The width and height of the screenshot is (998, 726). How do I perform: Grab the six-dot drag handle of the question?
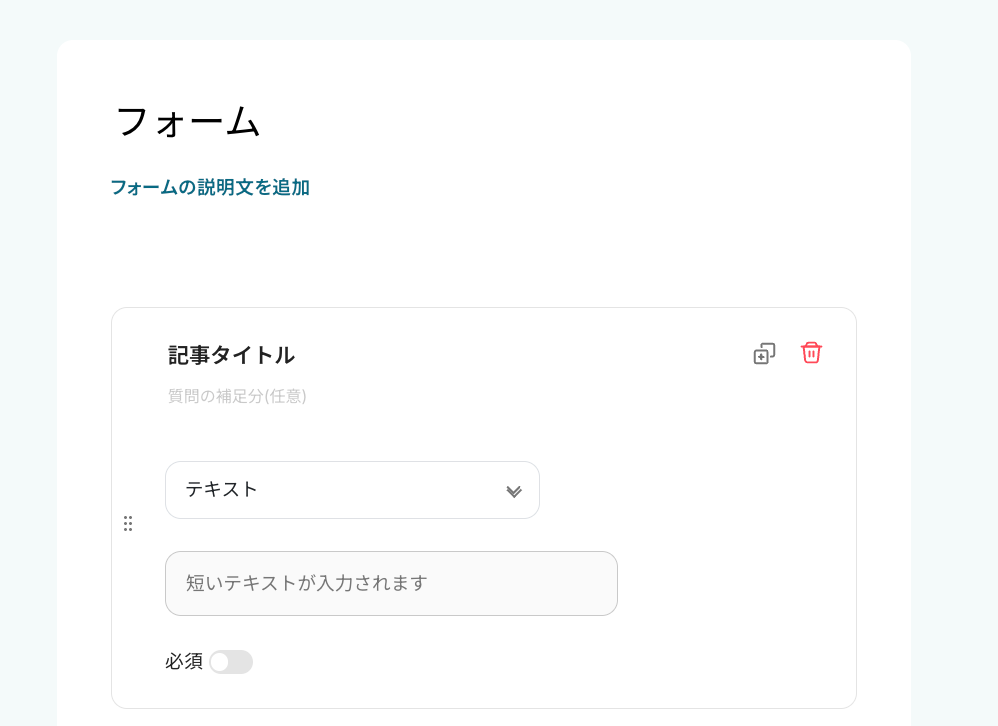(x=128, y=524)
